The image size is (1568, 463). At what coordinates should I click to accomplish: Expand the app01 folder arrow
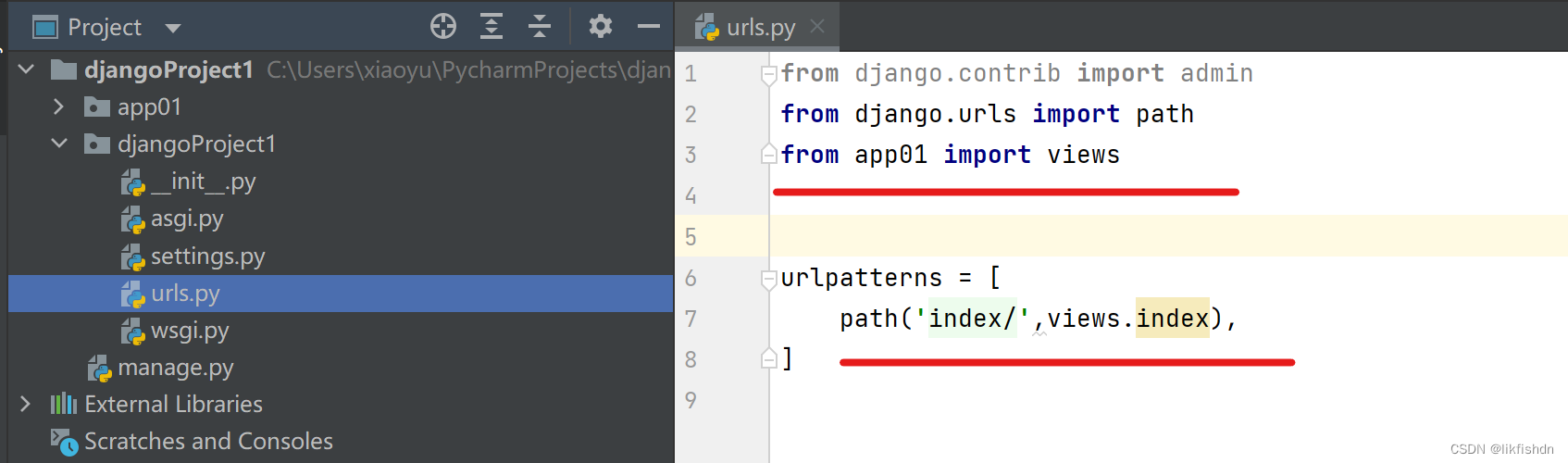(x=59, y=106)
